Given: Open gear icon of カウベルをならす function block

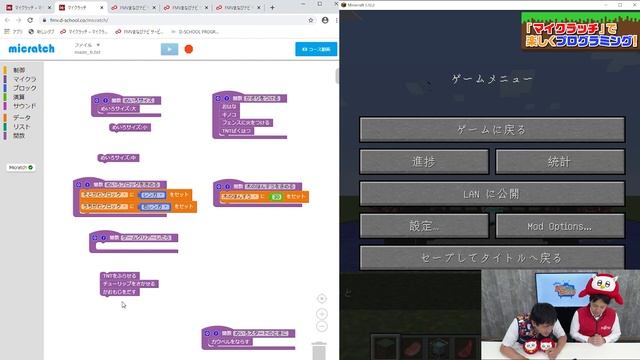Looking at the screenshot, I should pyautogui.click(x=207, y=333).
